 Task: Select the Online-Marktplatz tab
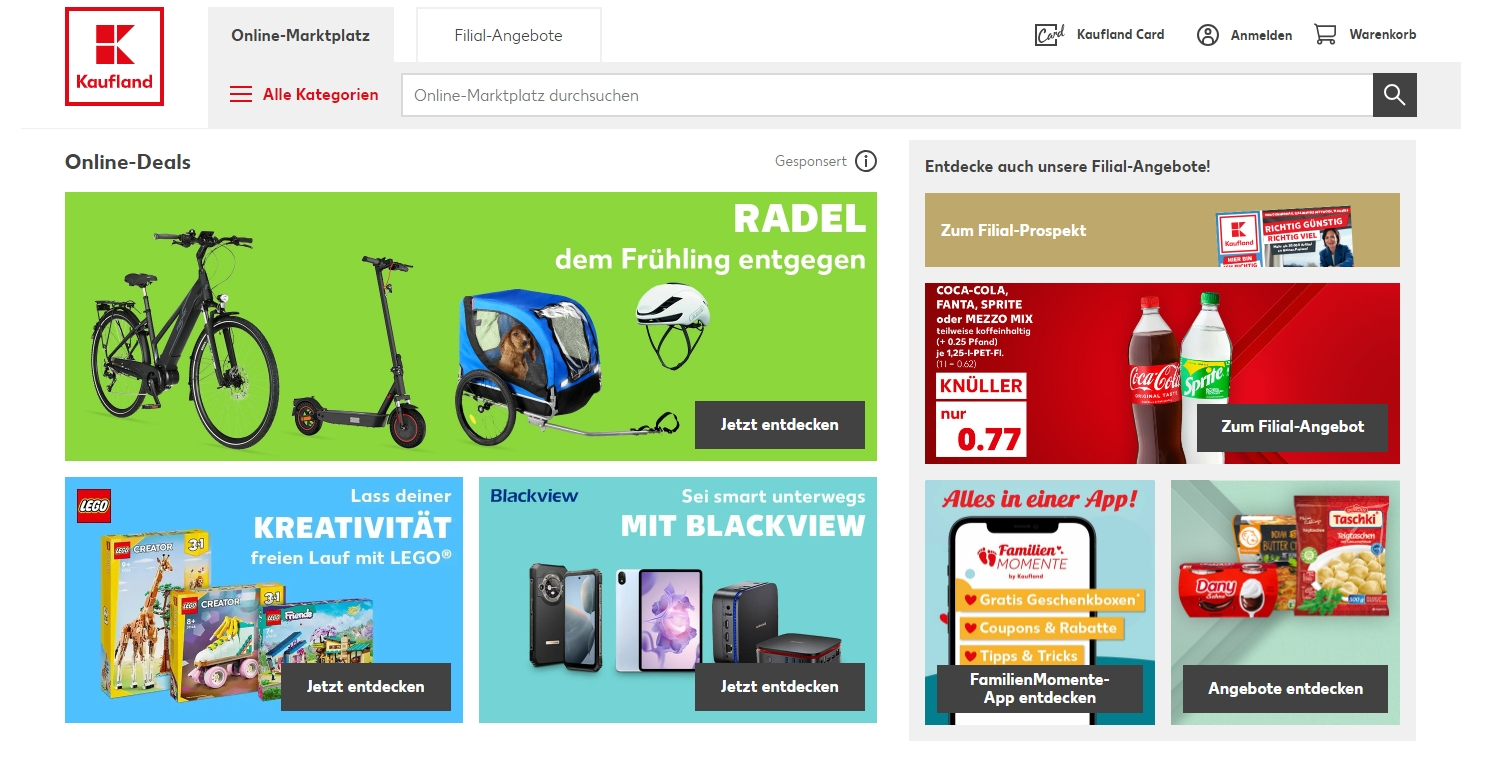[x=300, y=36]
